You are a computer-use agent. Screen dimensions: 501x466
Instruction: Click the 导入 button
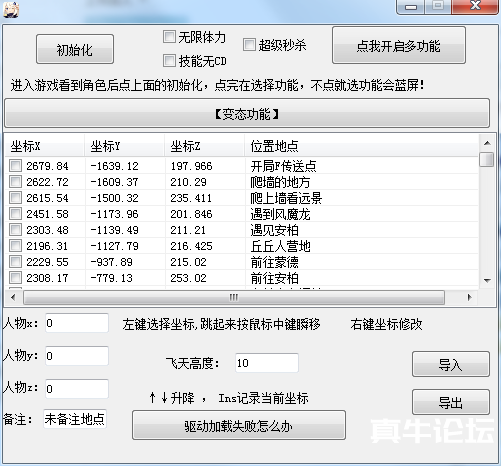451,364
